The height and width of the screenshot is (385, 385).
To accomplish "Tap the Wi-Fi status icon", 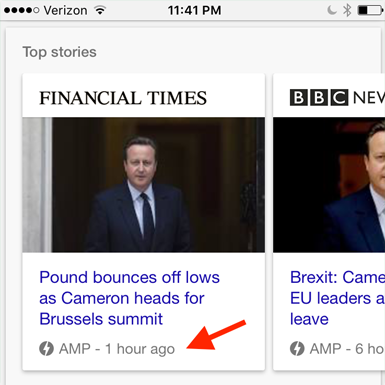I will point(100,10).
